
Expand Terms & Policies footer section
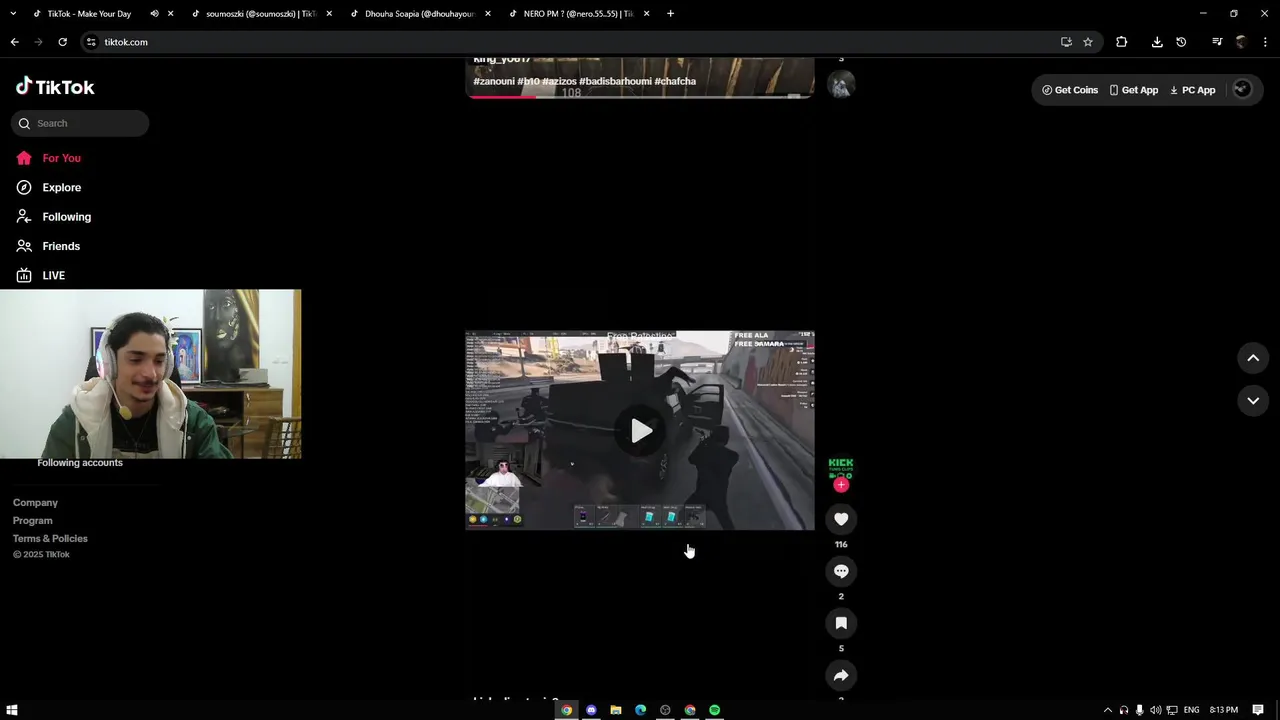pyautogui.click(x=50, y=539)
